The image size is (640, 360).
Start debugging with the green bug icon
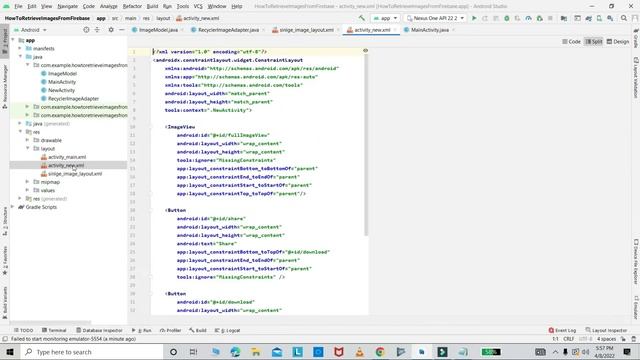507,18
